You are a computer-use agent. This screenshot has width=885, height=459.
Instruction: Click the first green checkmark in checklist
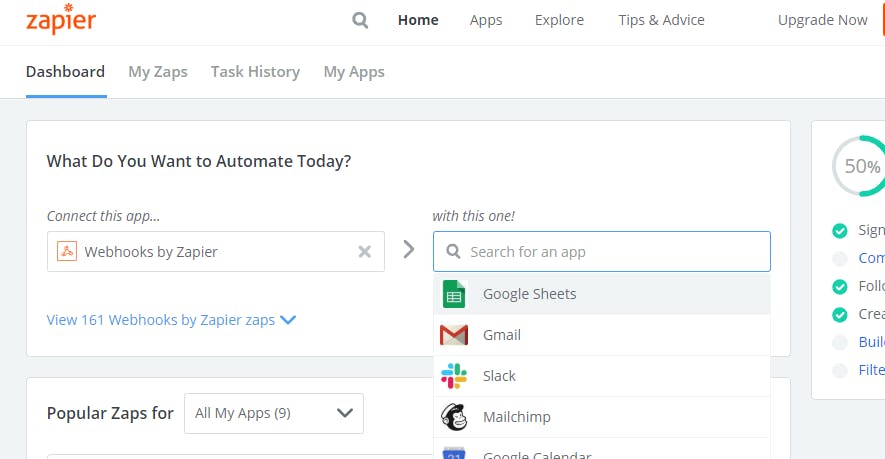pos(840,231)
